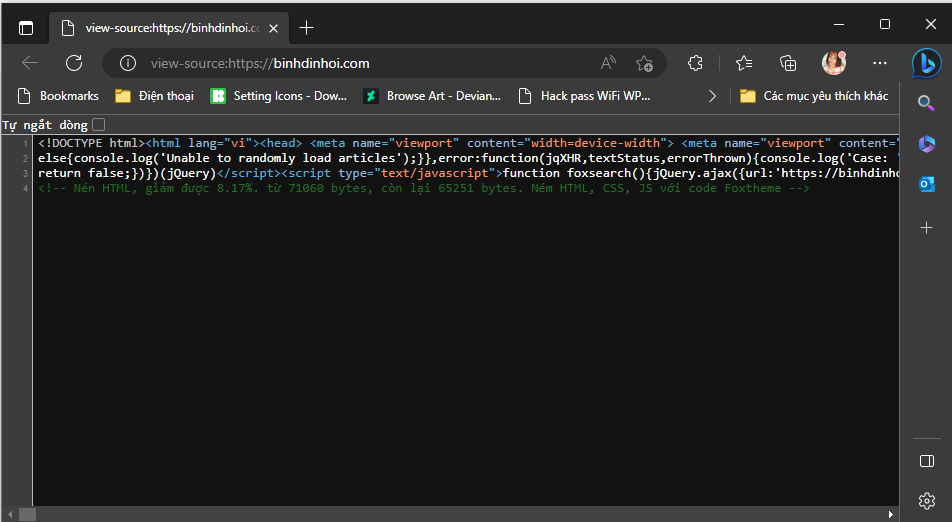Open a new tab with plus button
Screen dimensions: 952x522
pyautogui.click(x=307, y=27)
